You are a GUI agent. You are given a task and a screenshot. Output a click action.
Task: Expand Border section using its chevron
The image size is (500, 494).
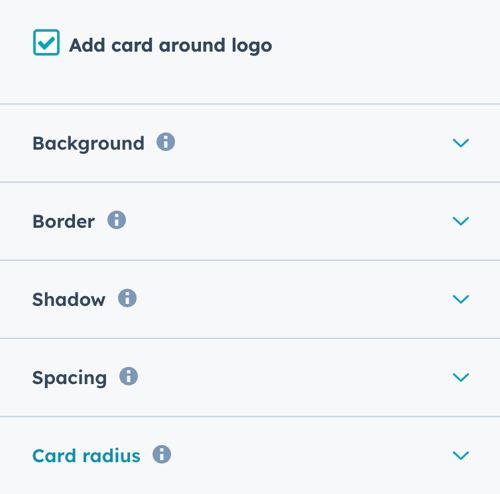461,221
